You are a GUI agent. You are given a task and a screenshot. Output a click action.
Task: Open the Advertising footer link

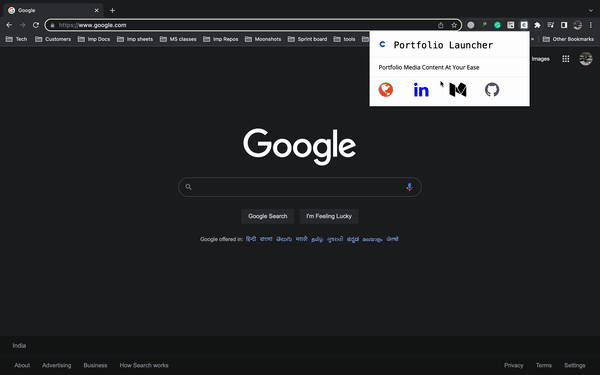pos(57,365)
